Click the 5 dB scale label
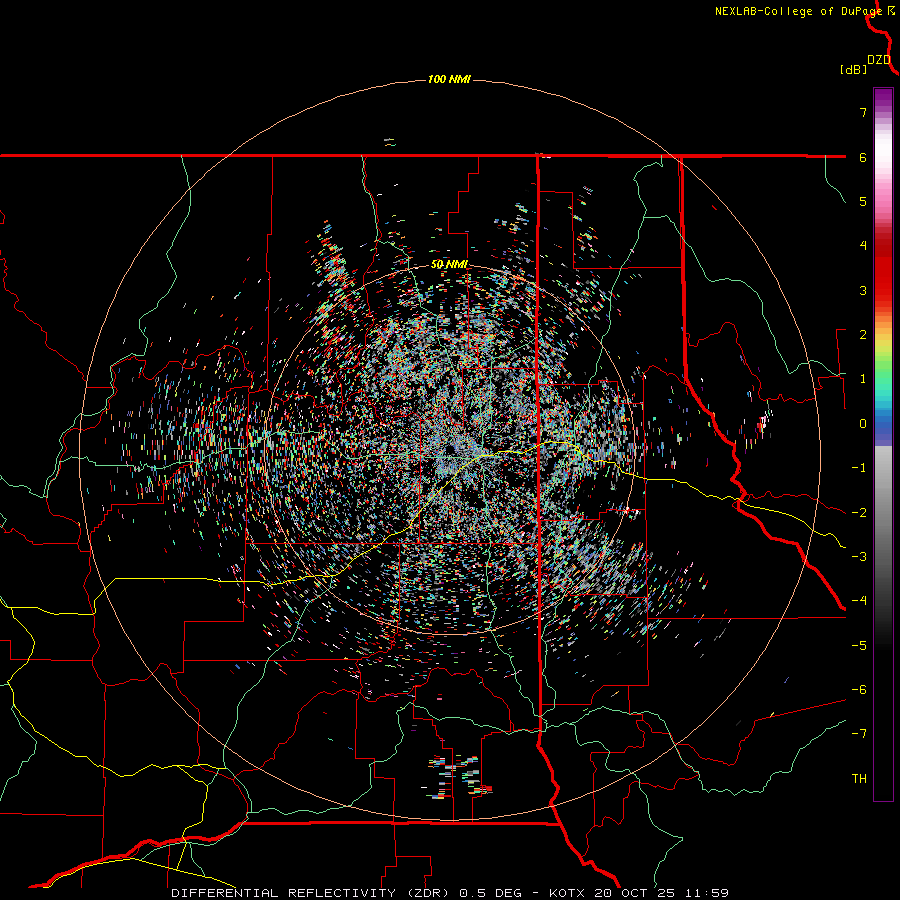Viewport: 900px width, 900px height. (x=863, y=201)
